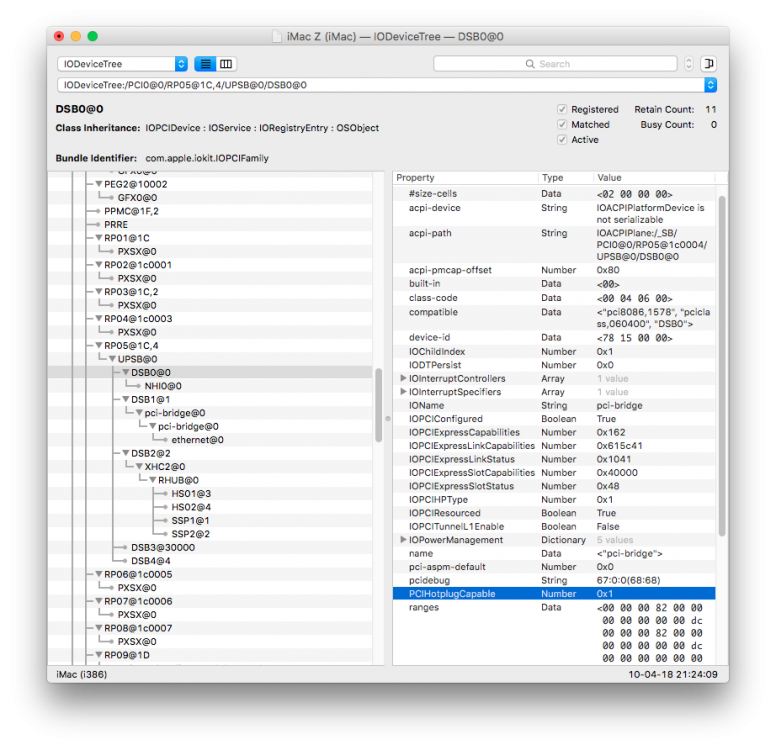Select the ethernet@0 tree item
Screen dimensions: 776x750
pyautogui.click(x=197, y=440)
